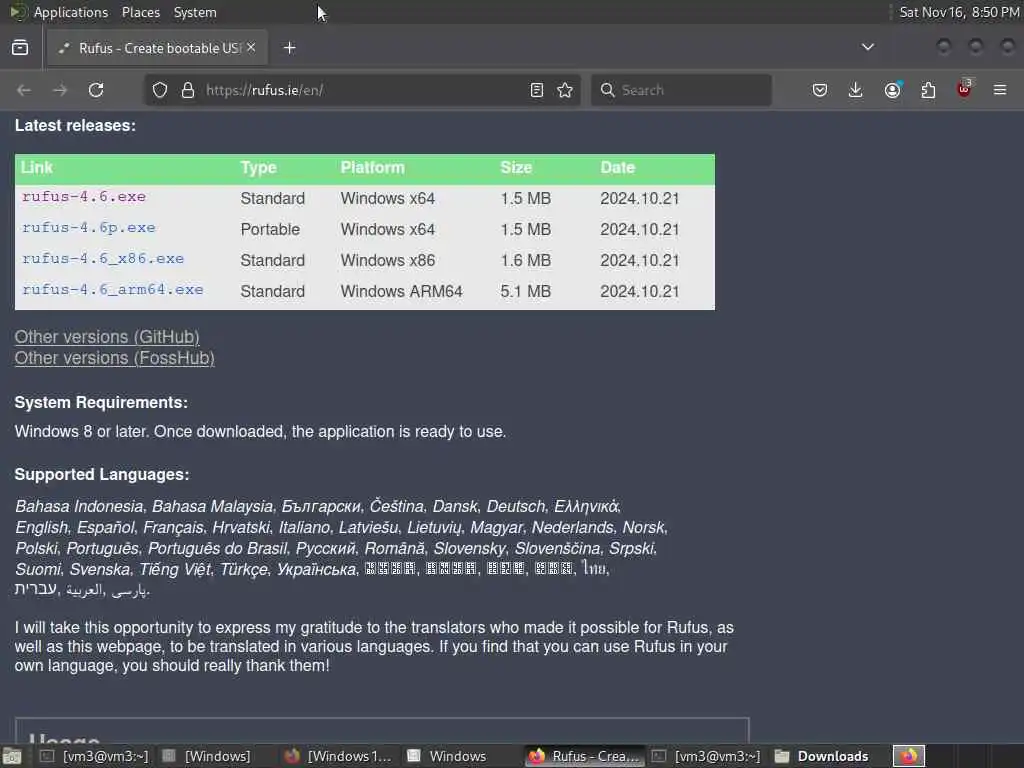Click the Windows ARM64 platform cell

(402, 291)
